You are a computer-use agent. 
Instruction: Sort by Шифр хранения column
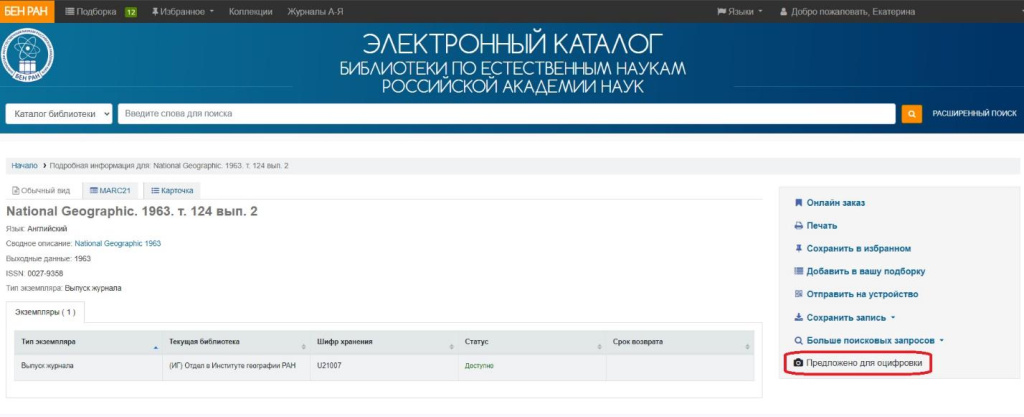click(385, 342)
